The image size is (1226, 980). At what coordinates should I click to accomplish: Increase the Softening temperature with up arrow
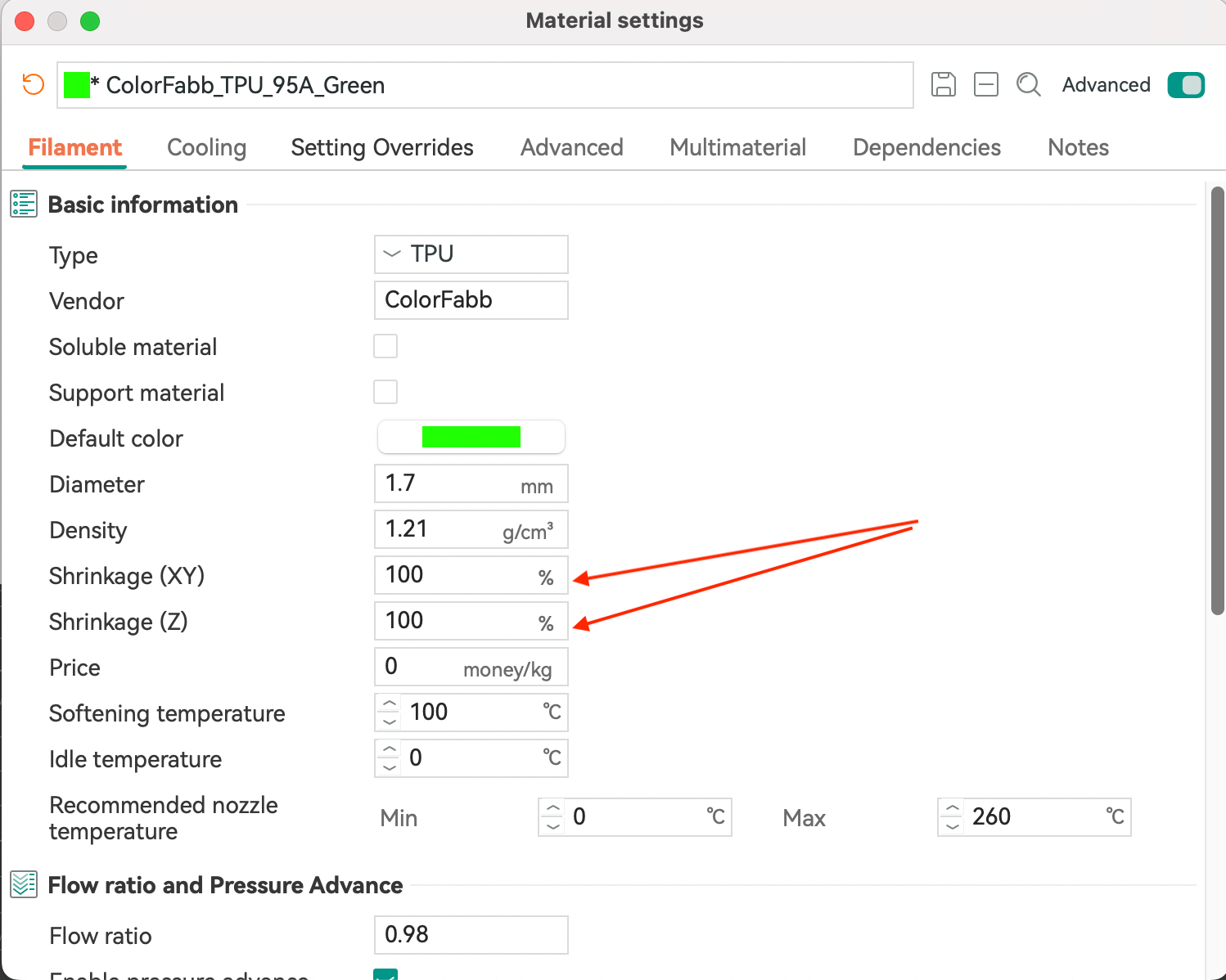point(390,704)
